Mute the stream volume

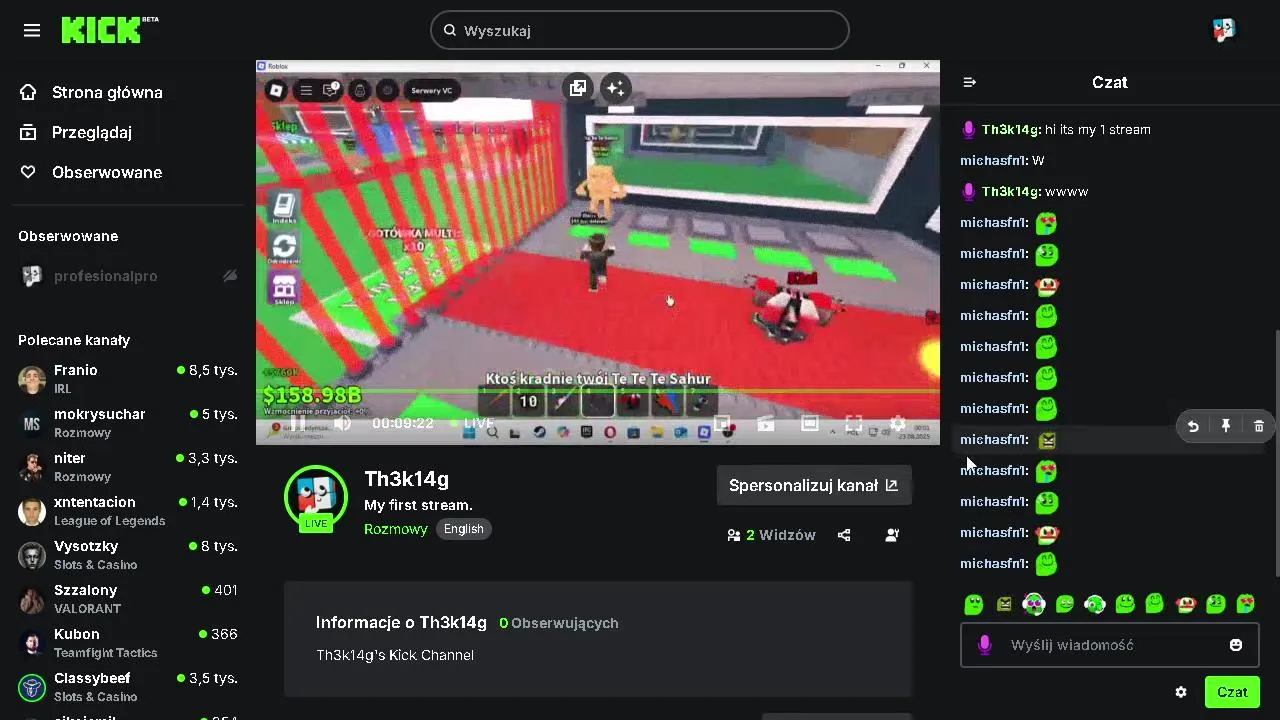click(x=342, y=424)
